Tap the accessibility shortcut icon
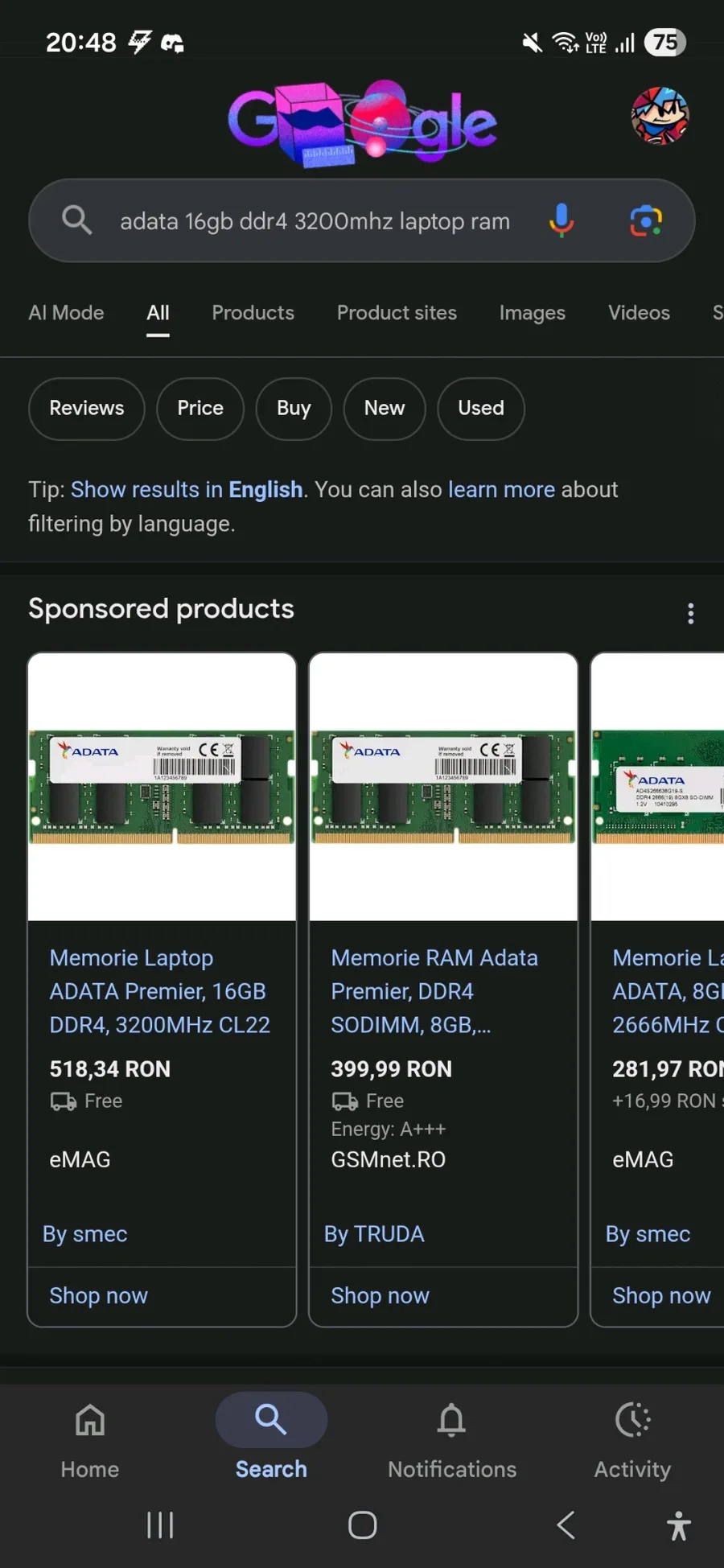The width and height of the screenshot is (724, 1568). coord(679,1525)
